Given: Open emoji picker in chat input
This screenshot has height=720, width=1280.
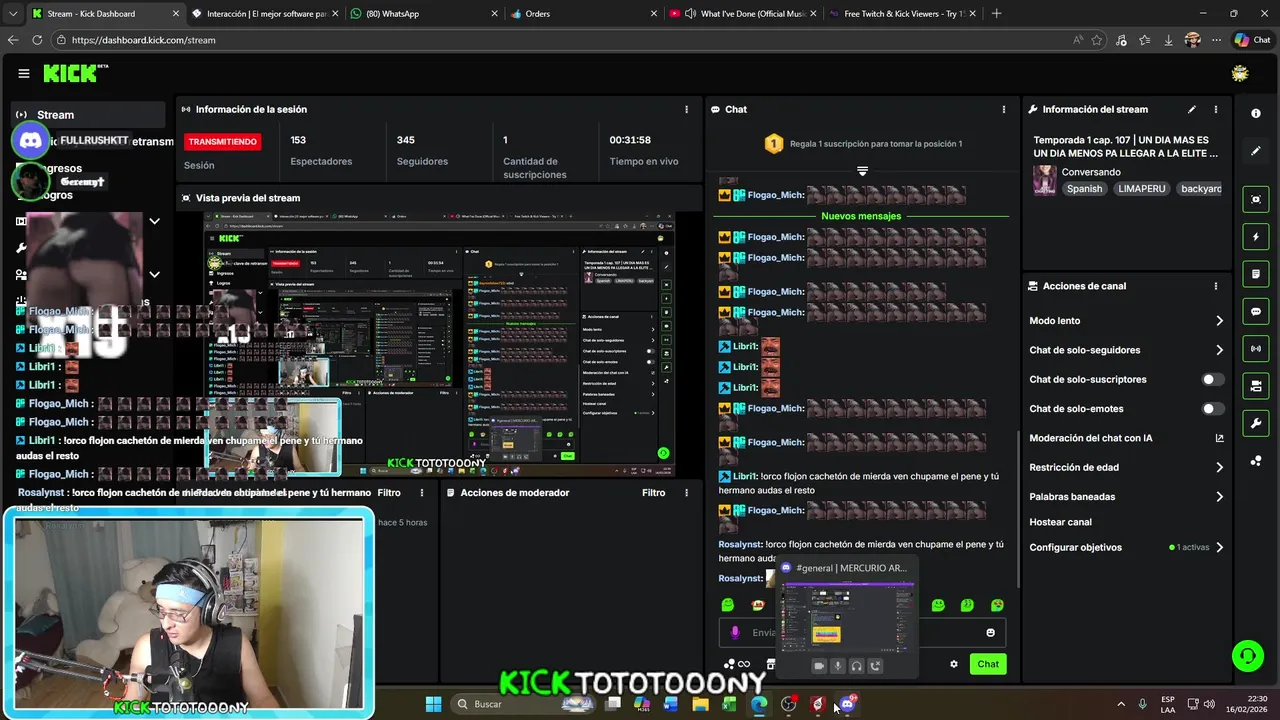Looking at the screenshot, I should coord(991,632).
